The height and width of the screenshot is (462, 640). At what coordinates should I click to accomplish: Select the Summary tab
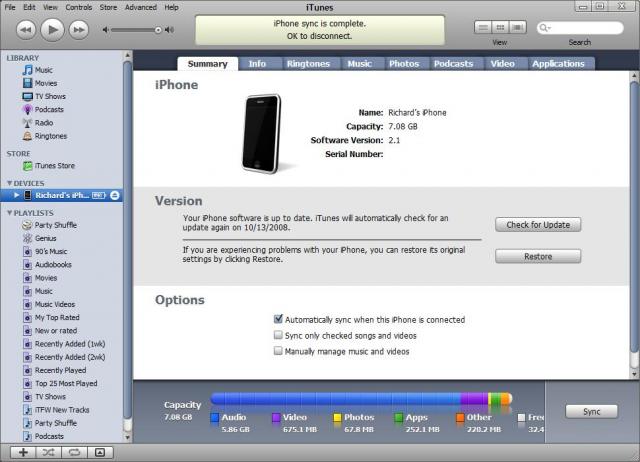pos(207,64)
